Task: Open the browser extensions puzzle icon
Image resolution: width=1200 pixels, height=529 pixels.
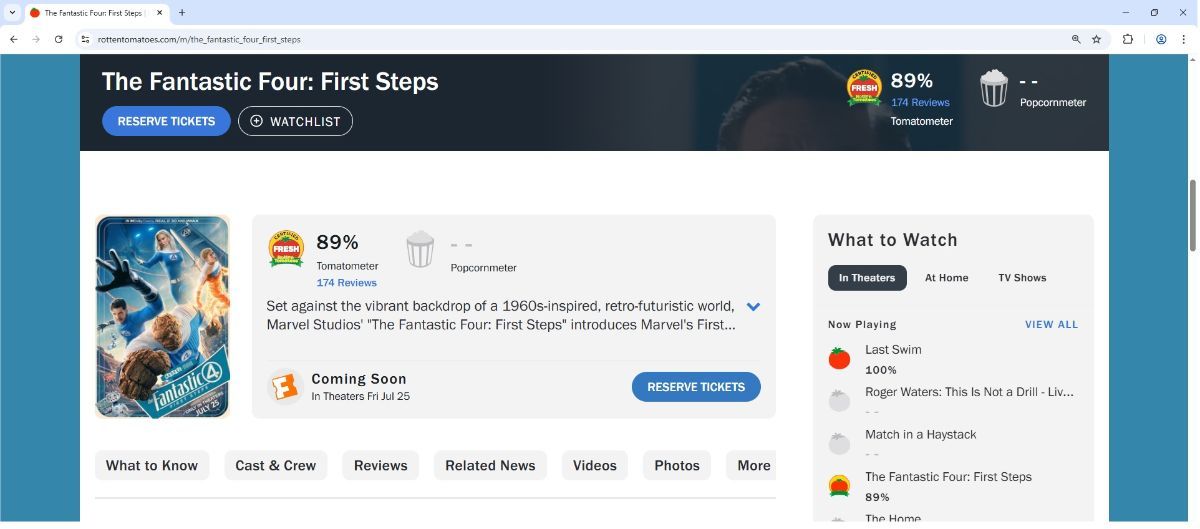Action: (x=1128, y=39)
